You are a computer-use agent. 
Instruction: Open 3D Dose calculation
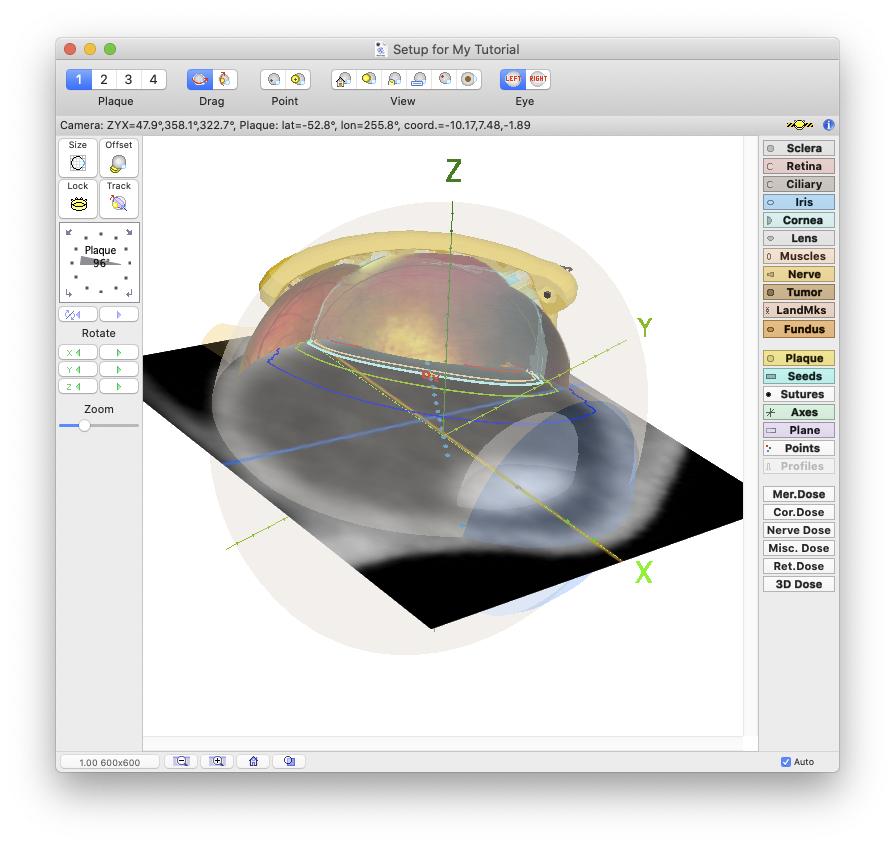coord(799,584)
